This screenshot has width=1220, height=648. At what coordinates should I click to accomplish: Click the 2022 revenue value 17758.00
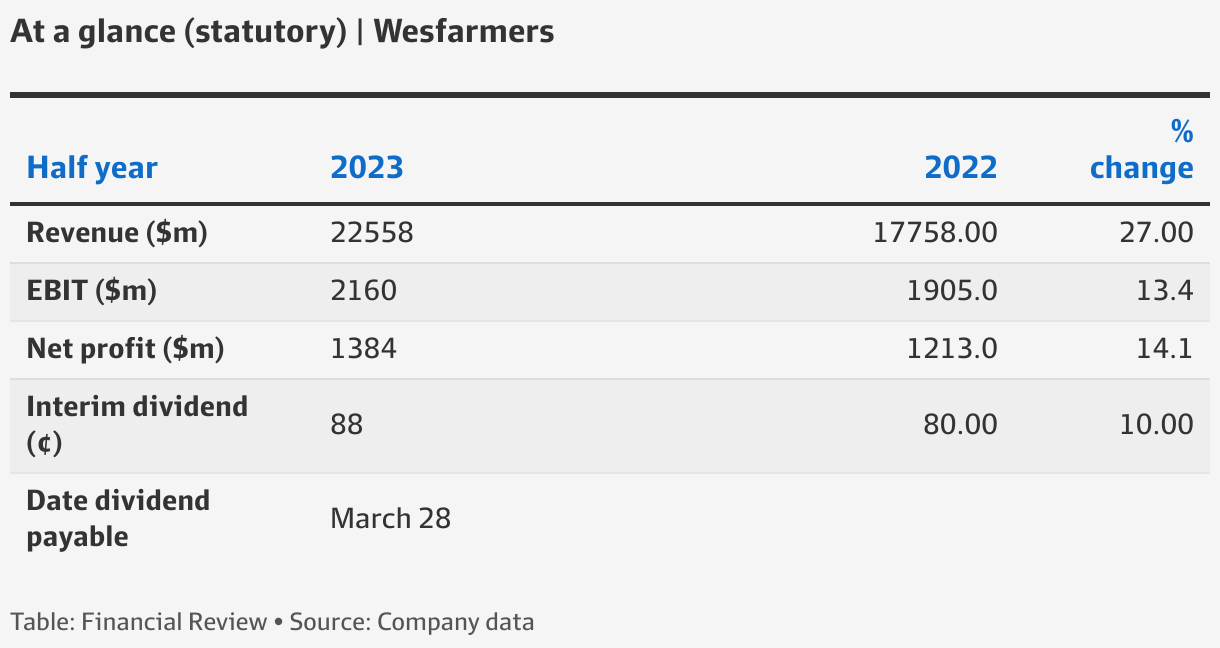935,233
